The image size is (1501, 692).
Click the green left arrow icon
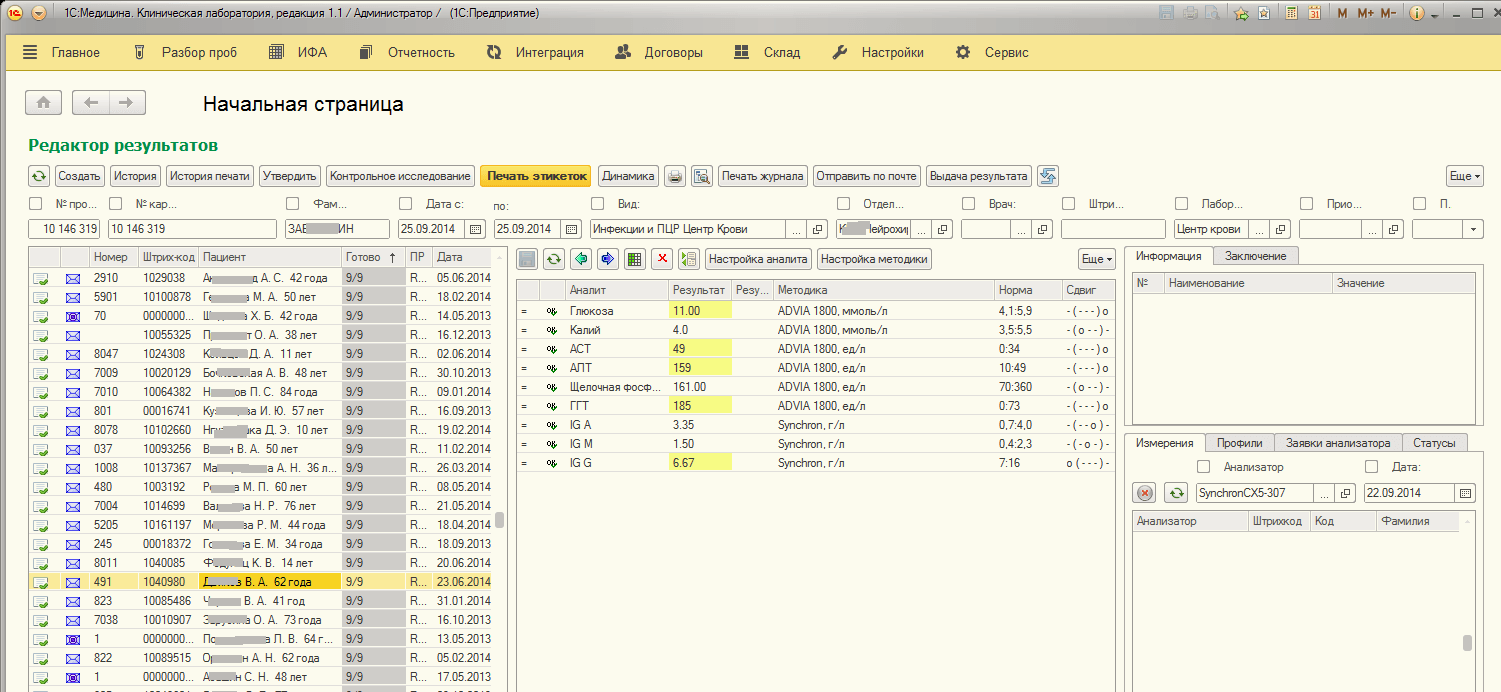(581, 260)
